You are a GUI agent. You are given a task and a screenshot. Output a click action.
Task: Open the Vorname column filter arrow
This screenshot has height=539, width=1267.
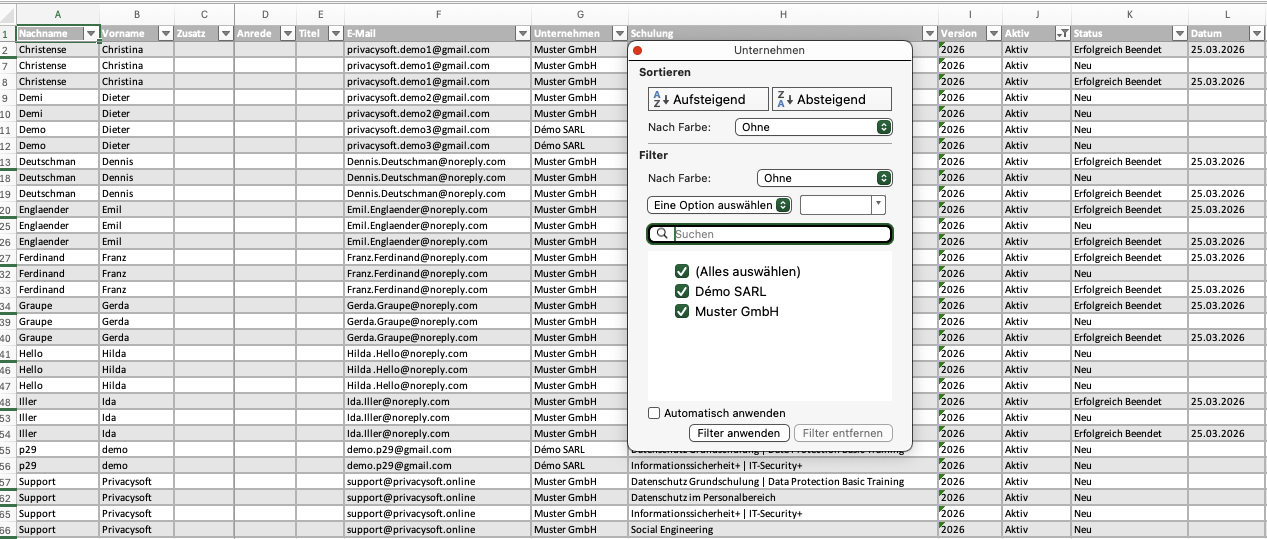click(164, 34)
